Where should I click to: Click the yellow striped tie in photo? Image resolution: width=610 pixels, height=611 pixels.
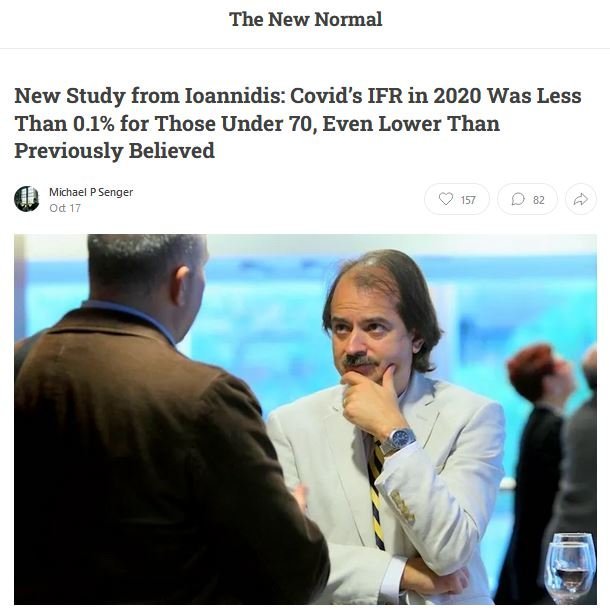point(377,495)
